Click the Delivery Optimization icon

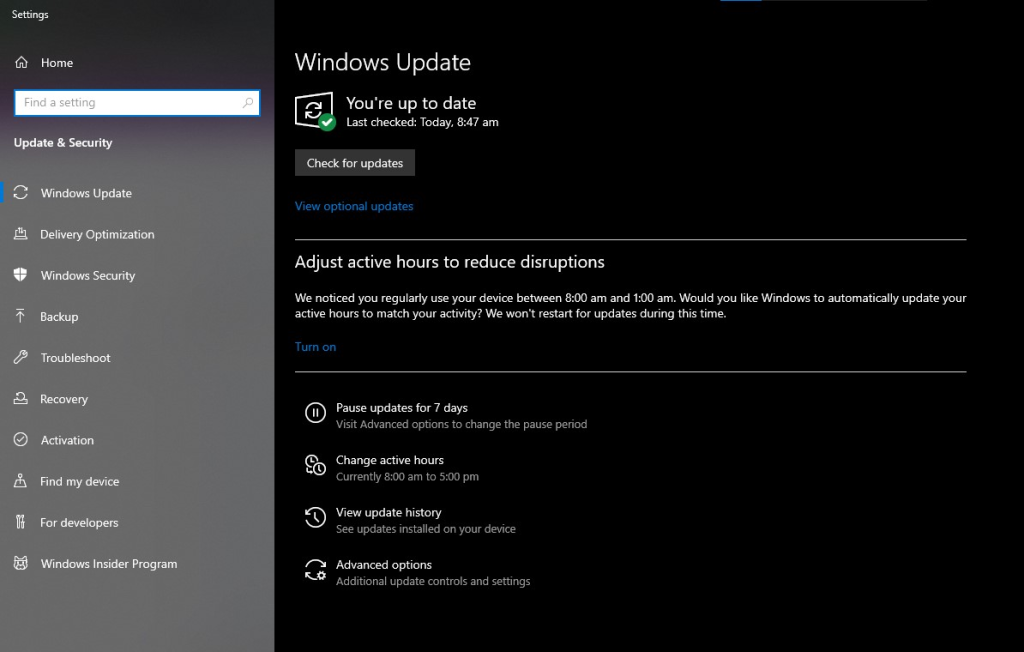21,234
